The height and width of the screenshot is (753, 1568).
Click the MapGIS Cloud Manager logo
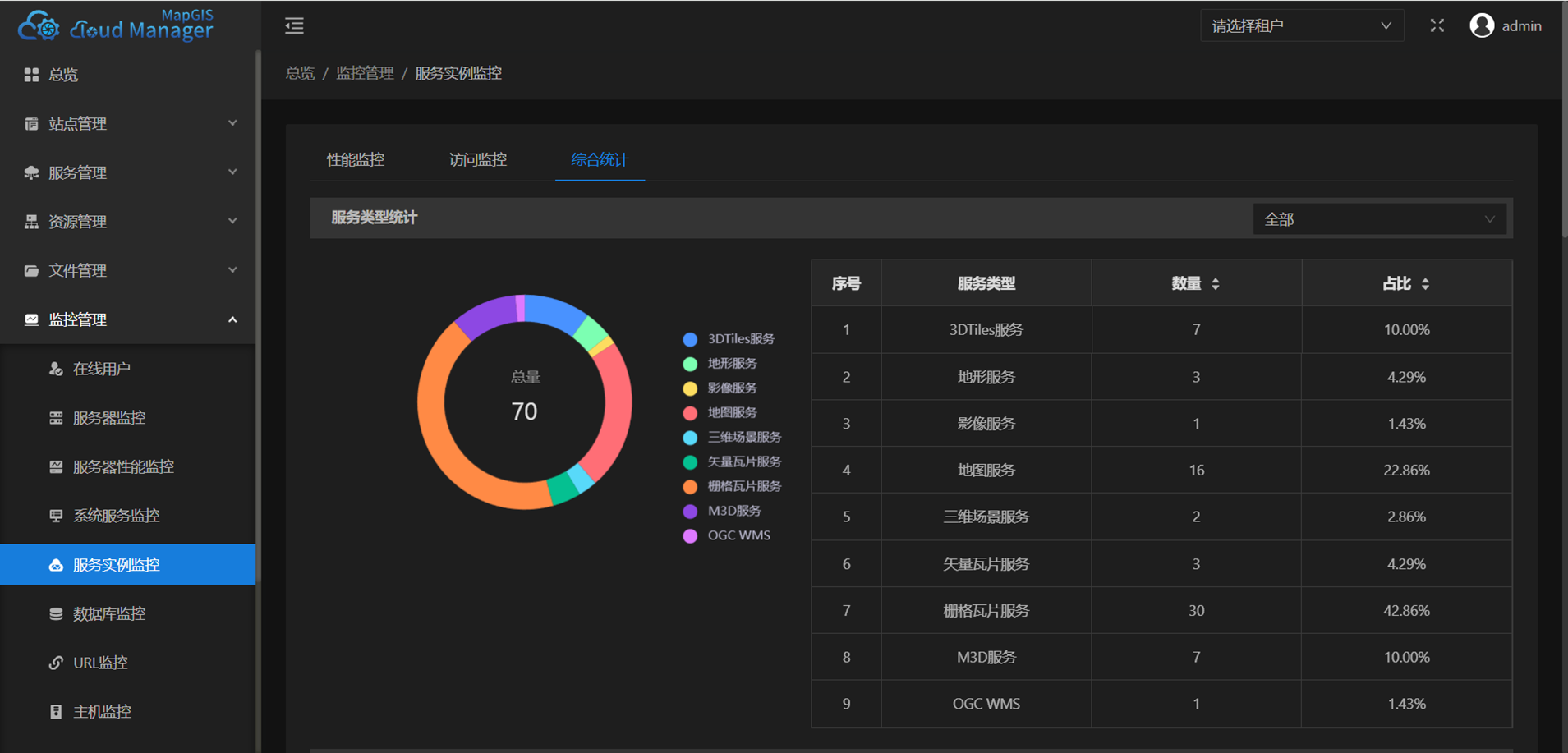point(116,25)
